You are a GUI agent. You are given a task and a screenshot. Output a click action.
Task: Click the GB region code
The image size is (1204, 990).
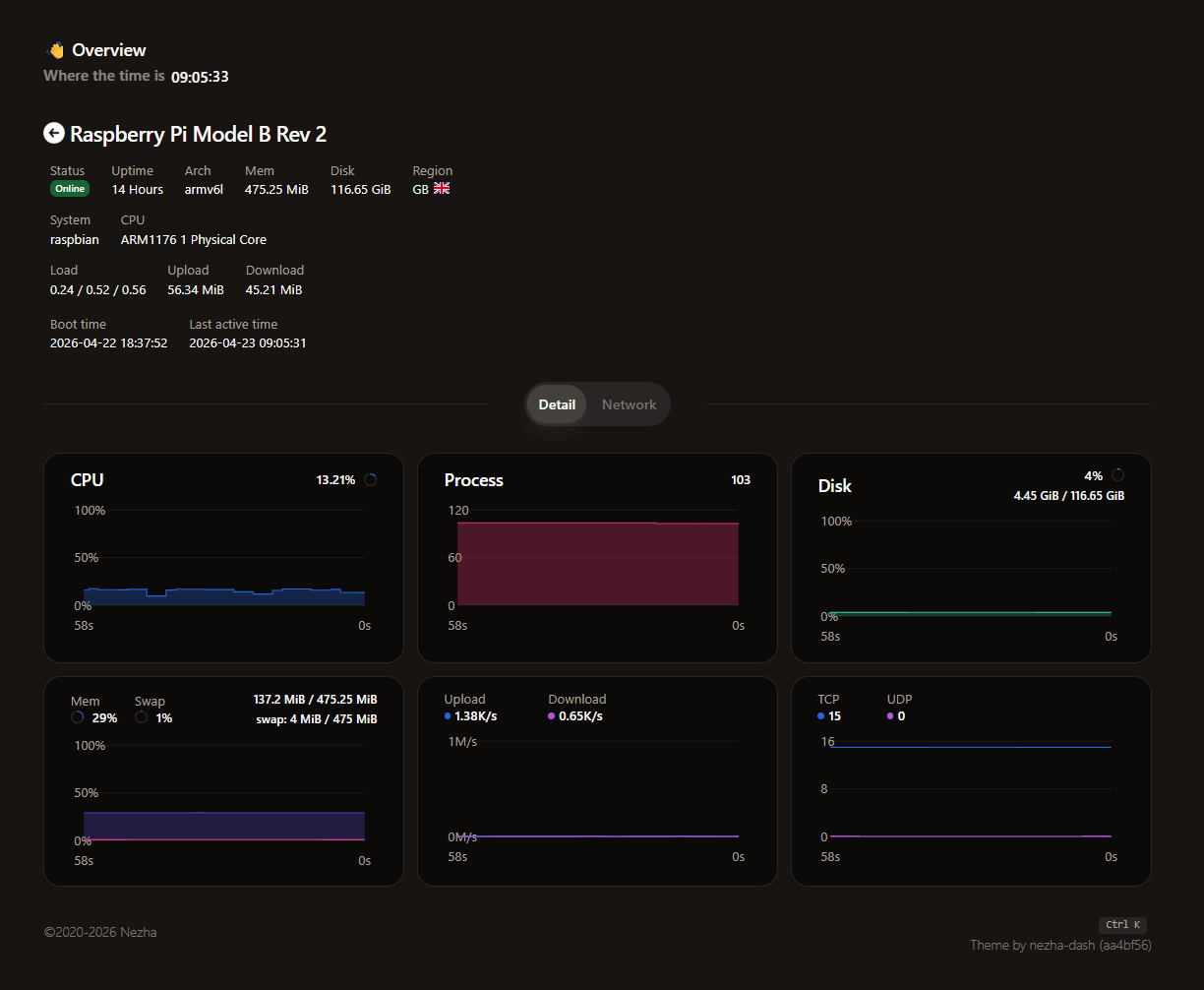click(420, 189)
